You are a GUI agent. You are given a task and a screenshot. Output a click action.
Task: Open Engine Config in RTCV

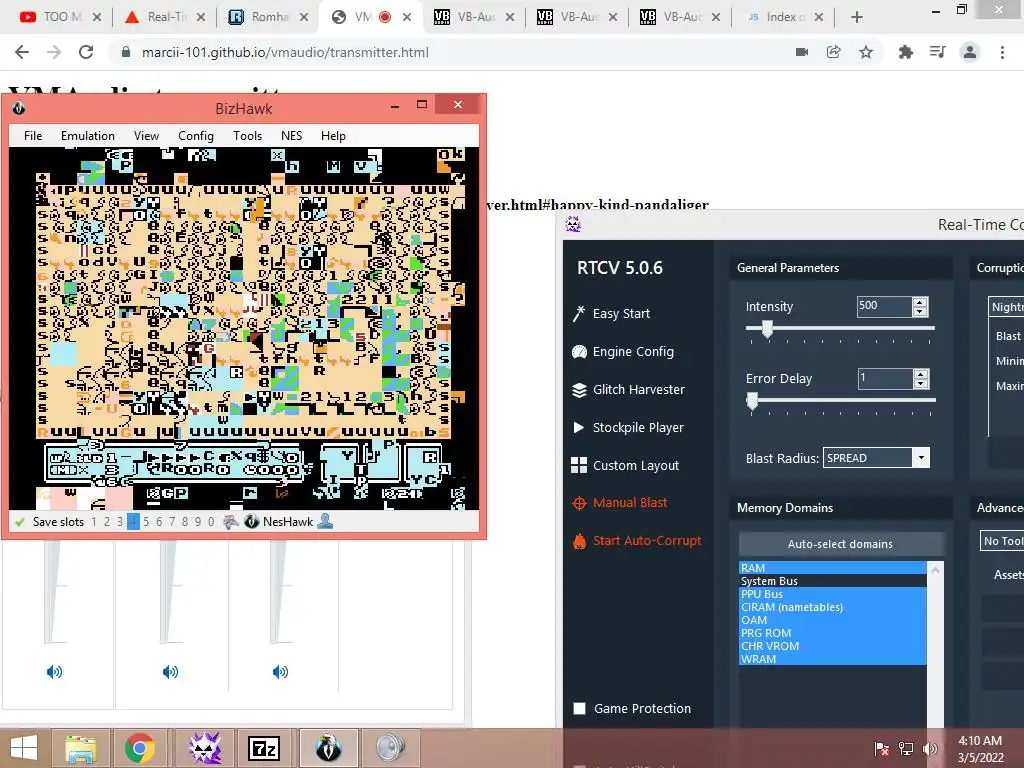(x=623, y=351)
